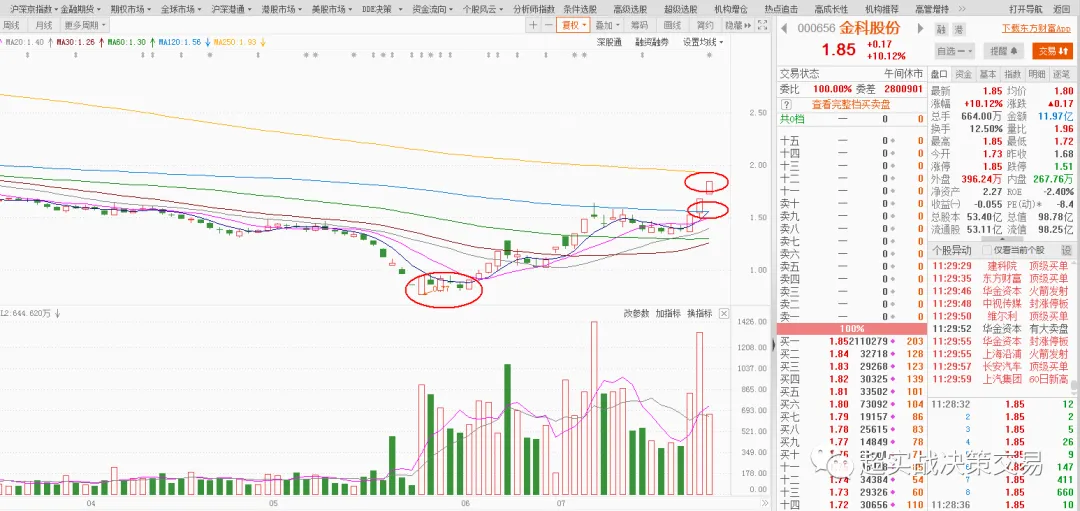This screenshot has height=511, width=1080.
Task: Click MA120:1.56 moving average label
Action: pyautogui.click(x=180, y=42)
